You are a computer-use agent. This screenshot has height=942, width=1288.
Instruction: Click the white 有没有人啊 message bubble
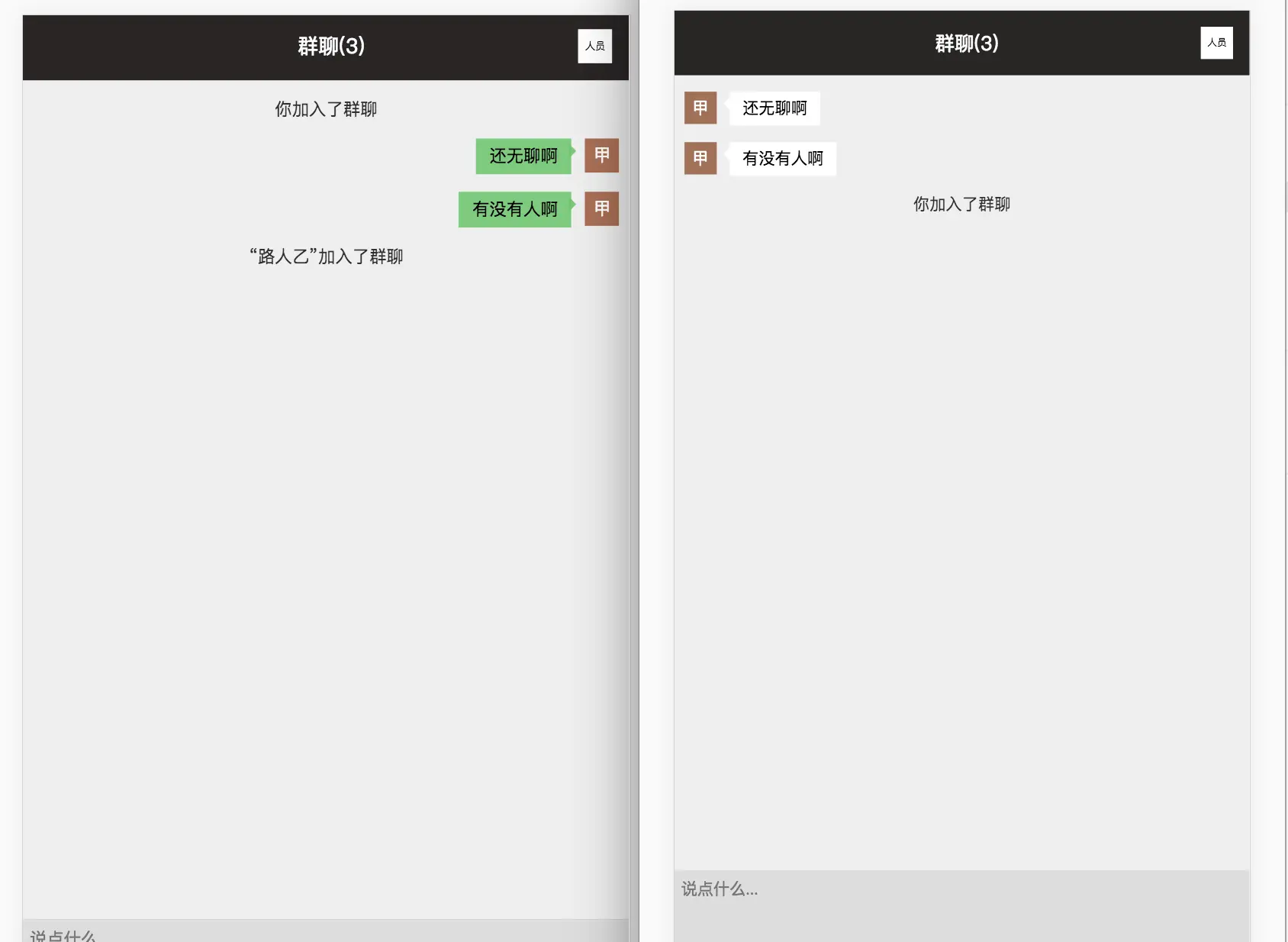tap(783, 159)
